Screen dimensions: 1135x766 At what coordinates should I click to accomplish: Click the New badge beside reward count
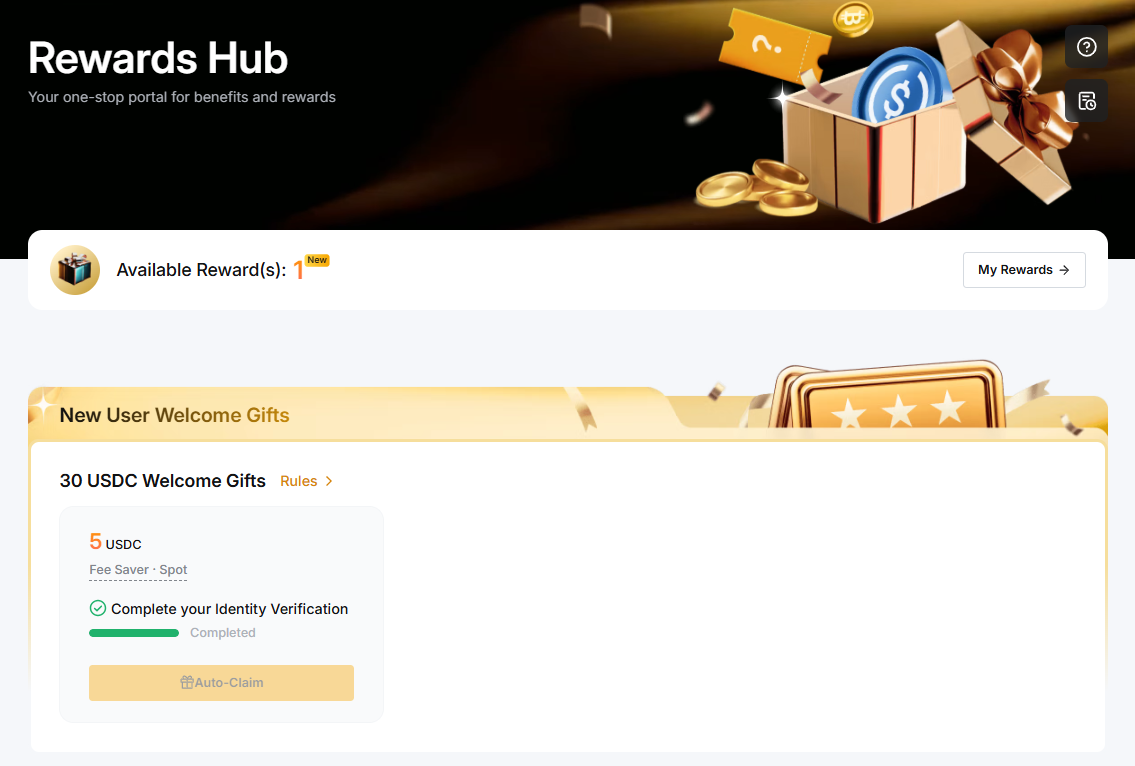317,260
